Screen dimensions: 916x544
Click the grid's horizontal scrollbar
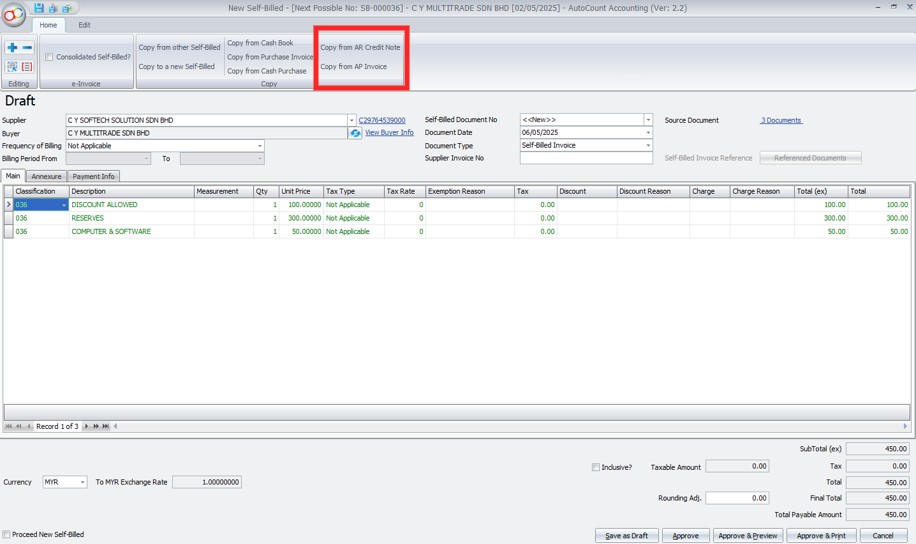(500, 427)
